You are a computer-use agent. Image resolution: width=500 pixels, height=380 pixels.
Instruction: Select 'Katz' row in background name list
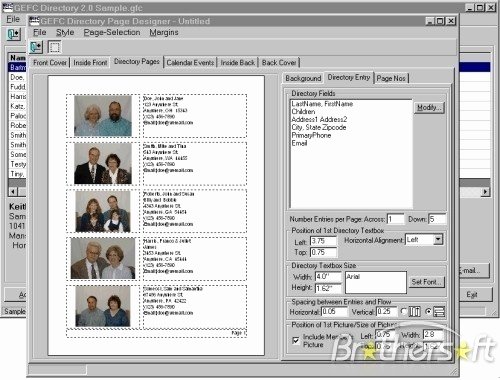click(17, 106)
